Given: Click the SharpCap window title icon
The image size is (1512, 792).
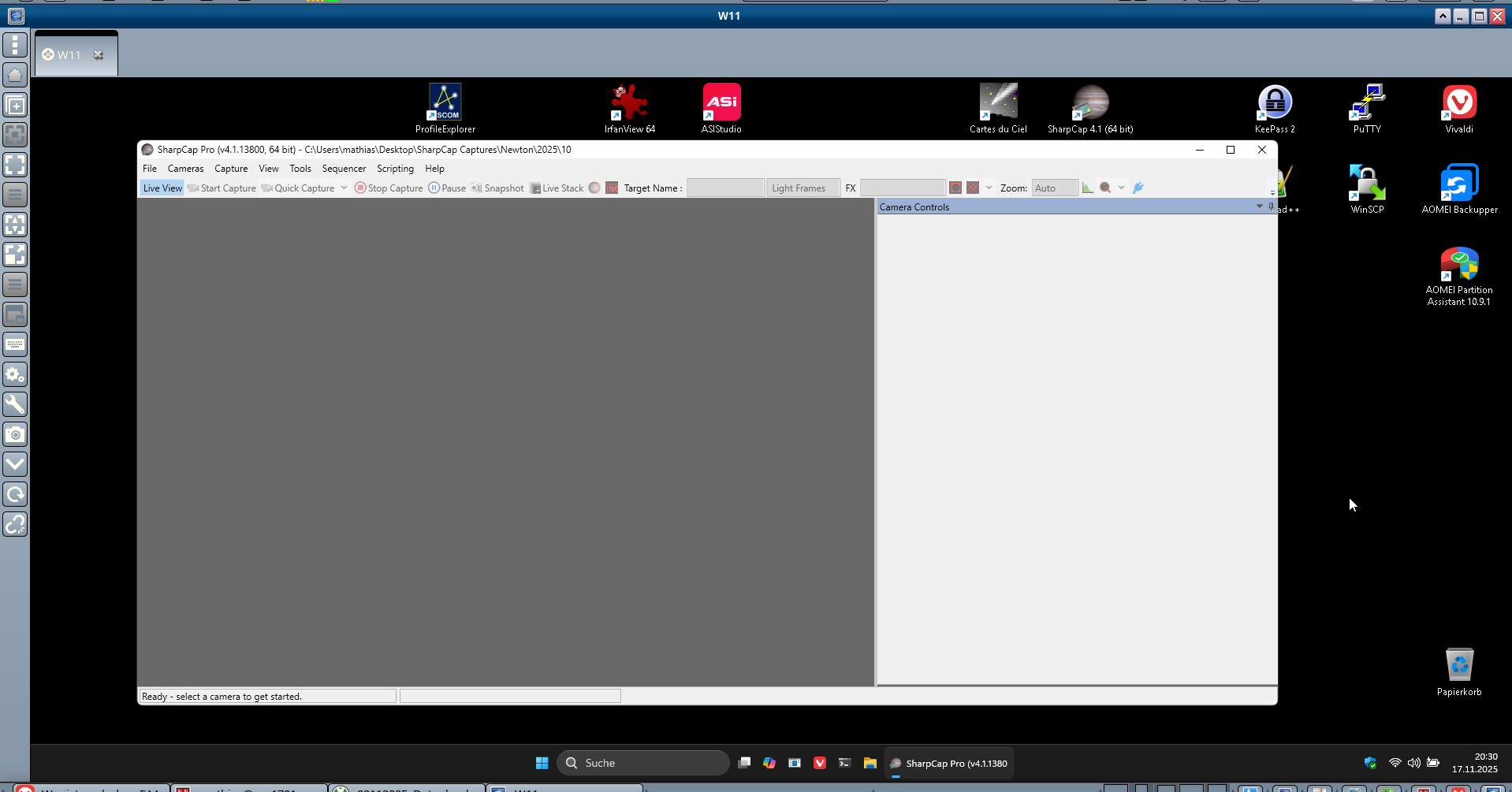Looking at the screenshot, I should click(x=147, y=150).
